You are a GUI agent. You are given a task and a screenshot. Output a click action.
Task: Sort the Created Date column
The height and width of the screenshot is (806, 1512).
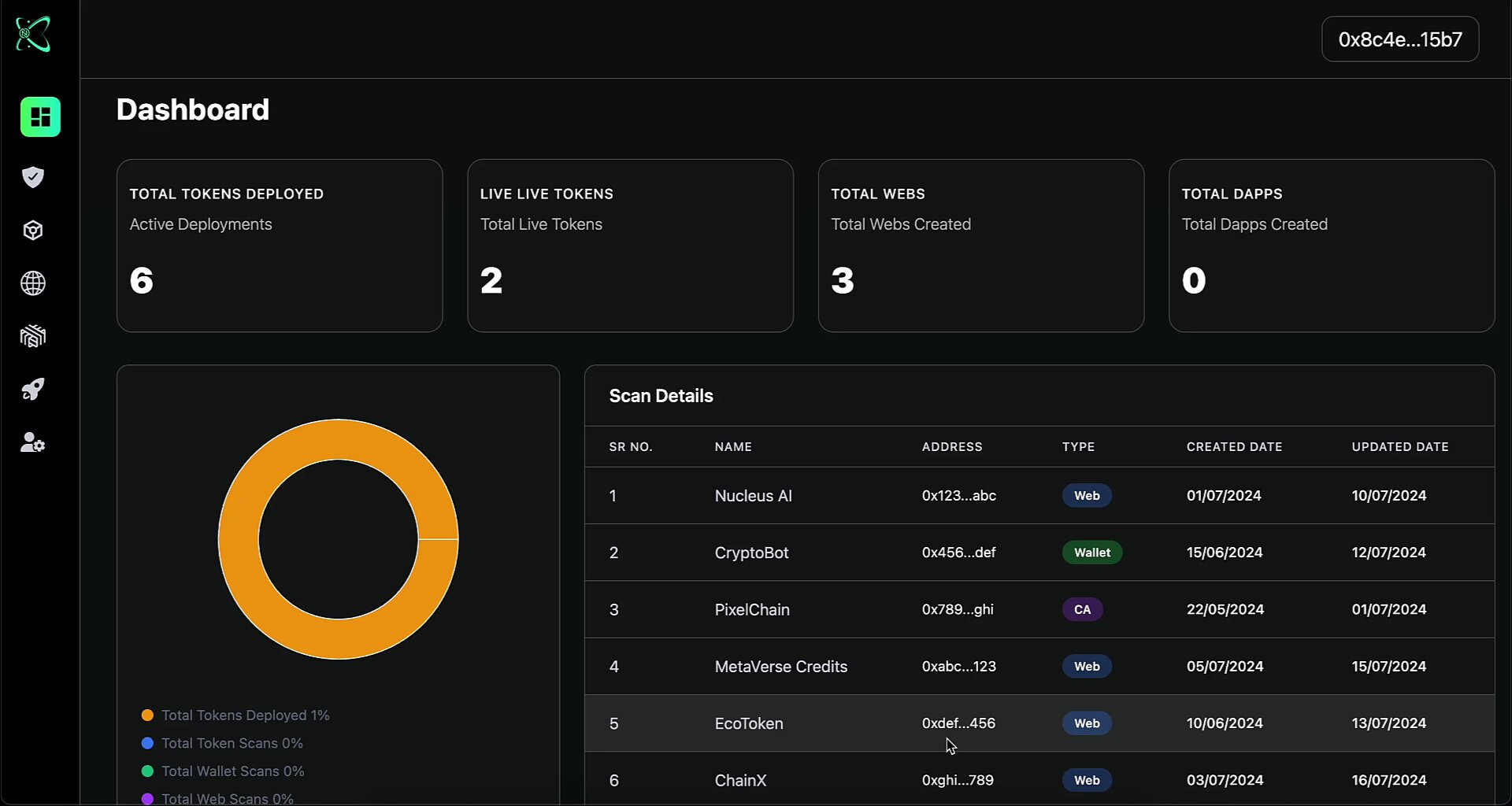[1234, 446]
